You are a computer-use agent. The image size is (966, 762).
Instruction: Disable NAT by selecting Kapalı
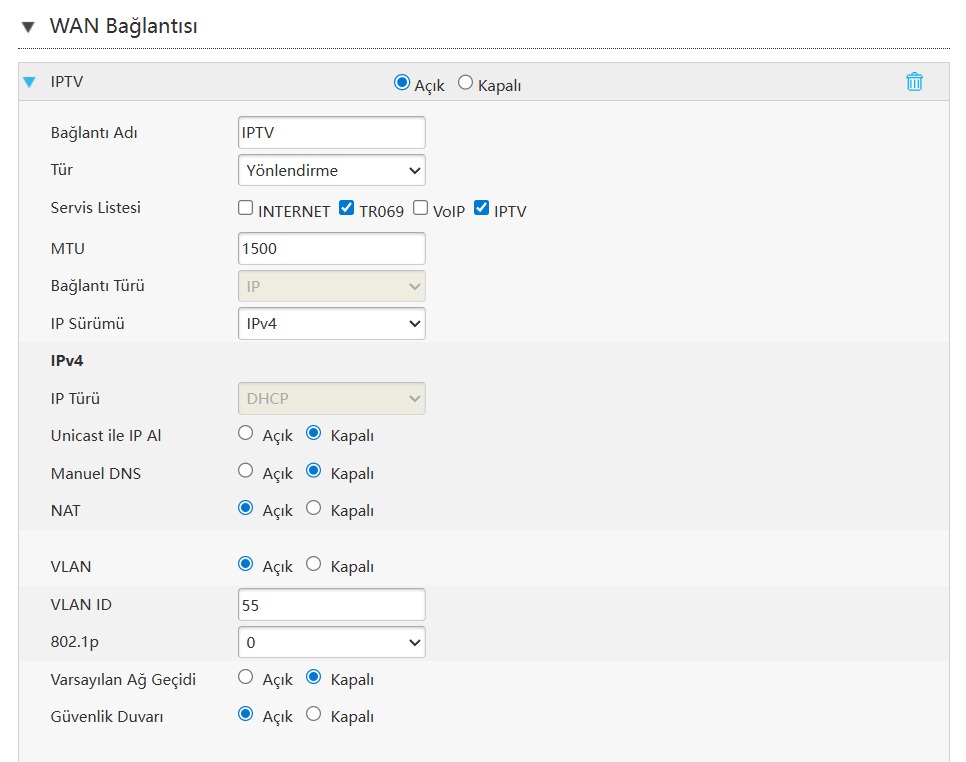(x=314, y=508)
